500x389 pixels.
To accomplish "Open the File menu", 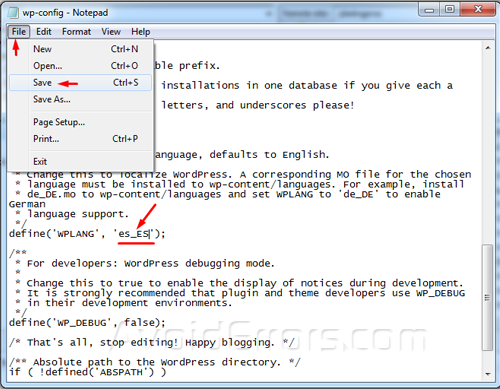I will [x=19, y=32].
